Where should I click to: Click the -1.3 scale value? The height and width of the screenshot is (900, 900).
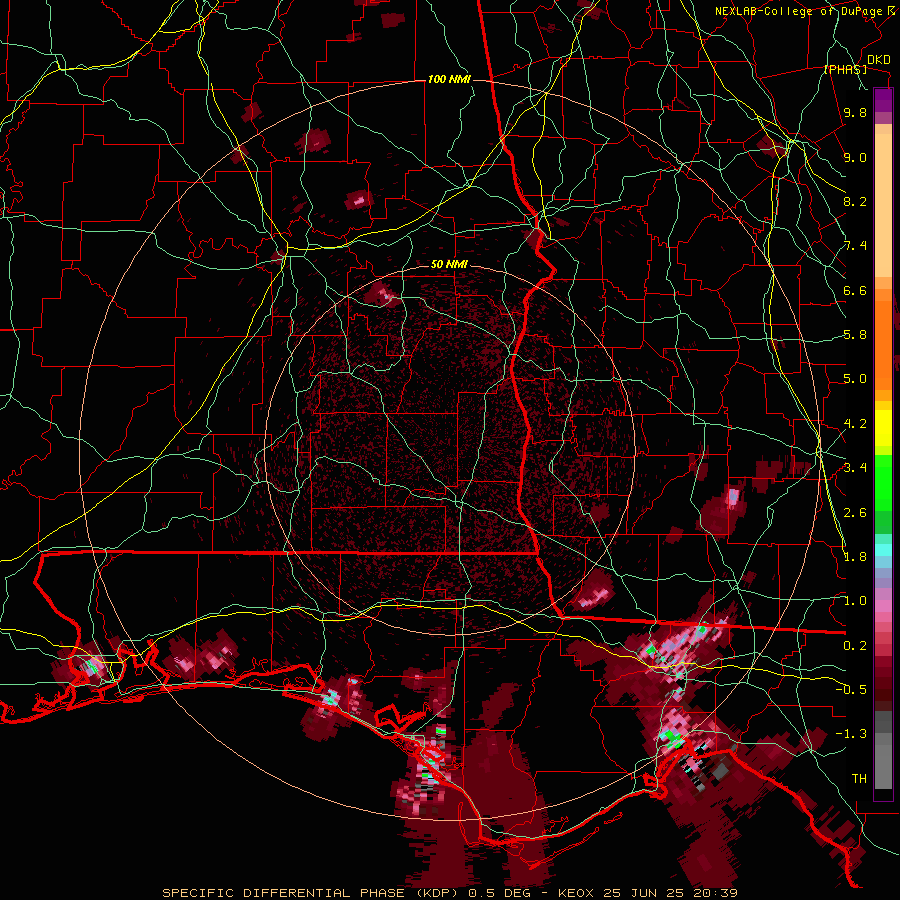pos(851,735)
